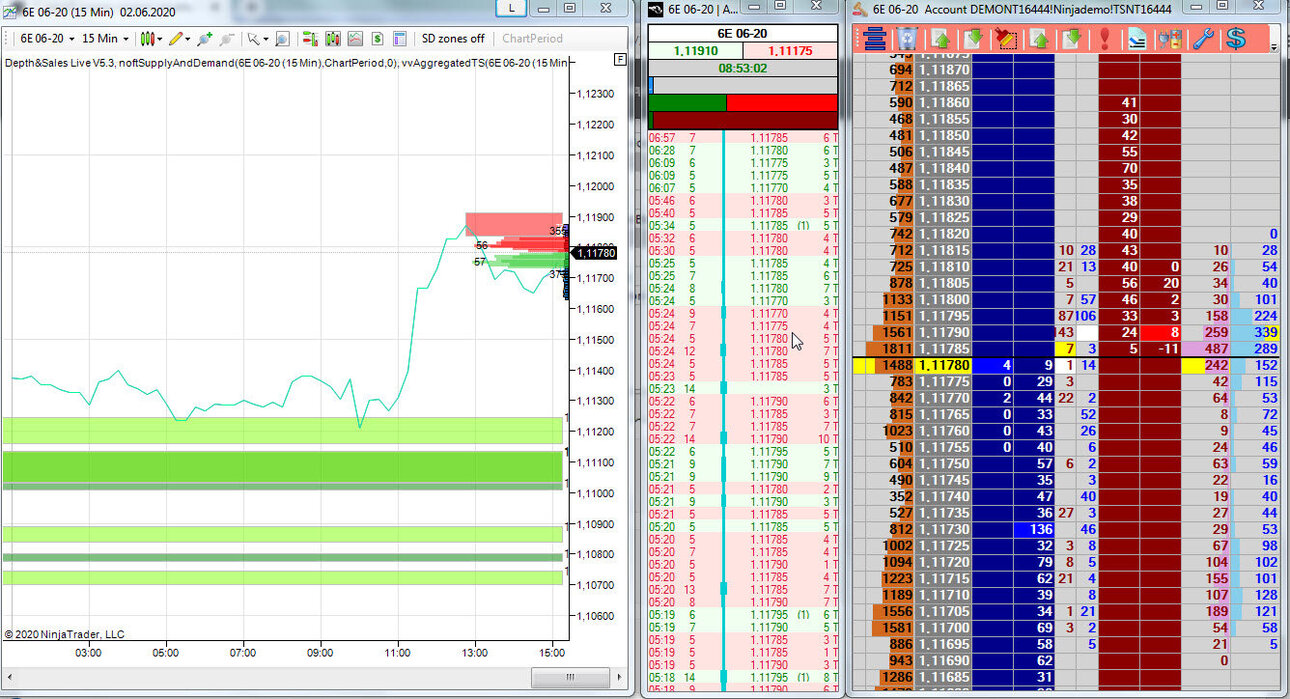Open the 15 Min interval dropdown
Screen dimensions: 1290x699
[x=105, y=39]
